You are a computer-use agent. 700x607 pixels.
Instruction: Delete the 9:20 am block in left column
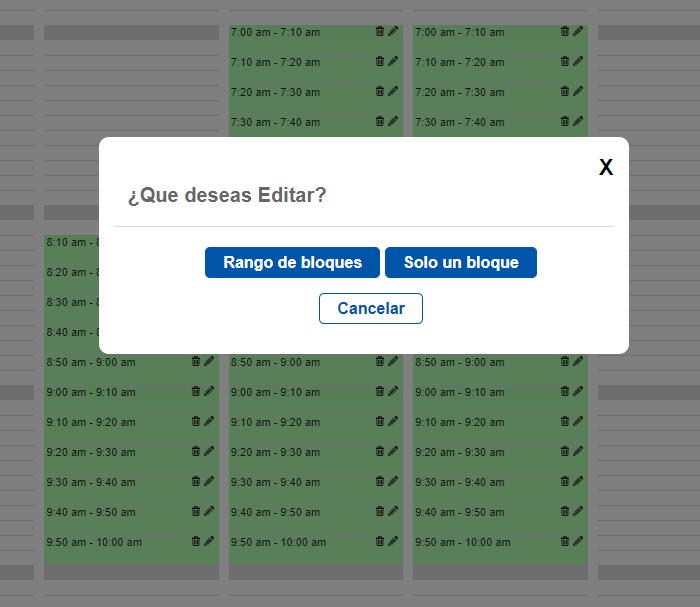coord(196,451)
